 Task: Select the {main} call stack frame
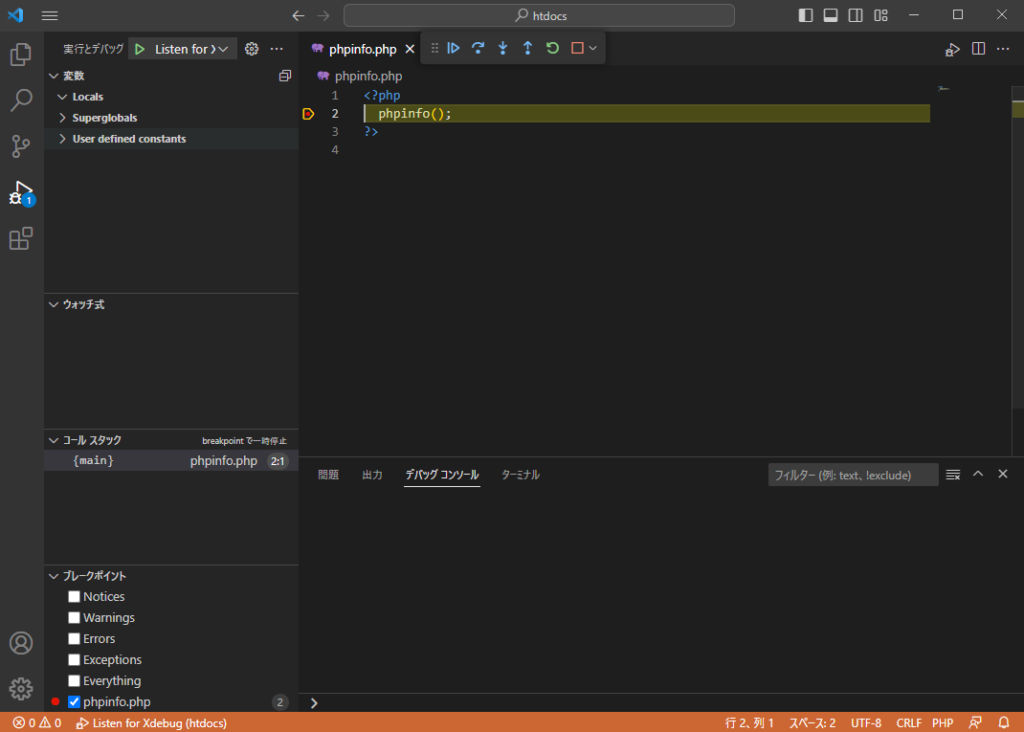point(171,460)
